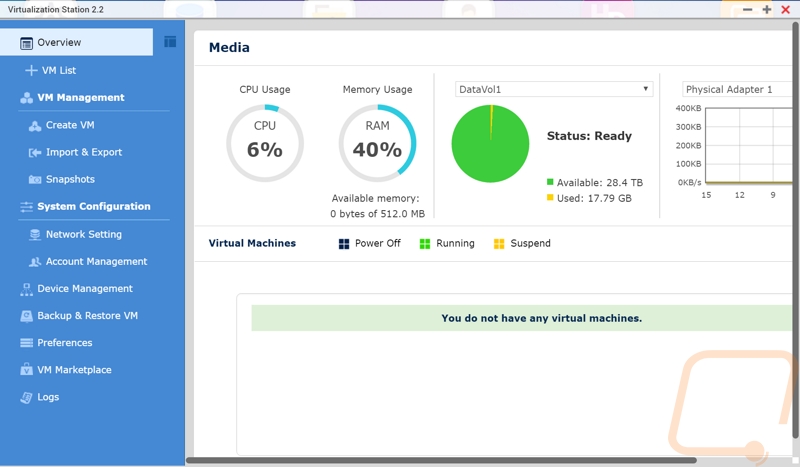Collapse the sidebar with the panel toggle icon
This screenshot has height=467, width=800.
170,42
